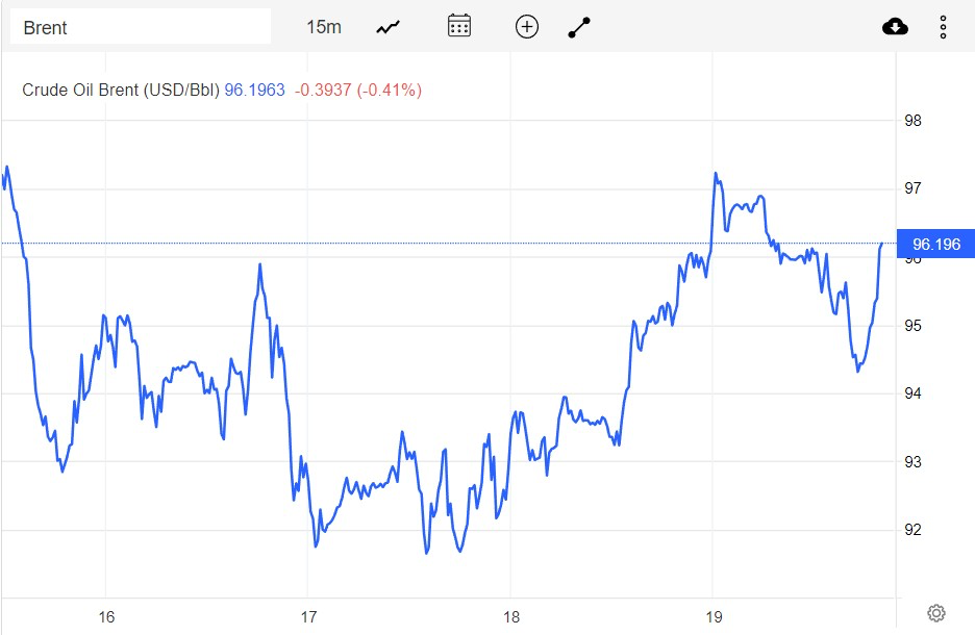Select date 16 on time axis
Viewport: 977px width, 635px height.
tap(107, 617)
